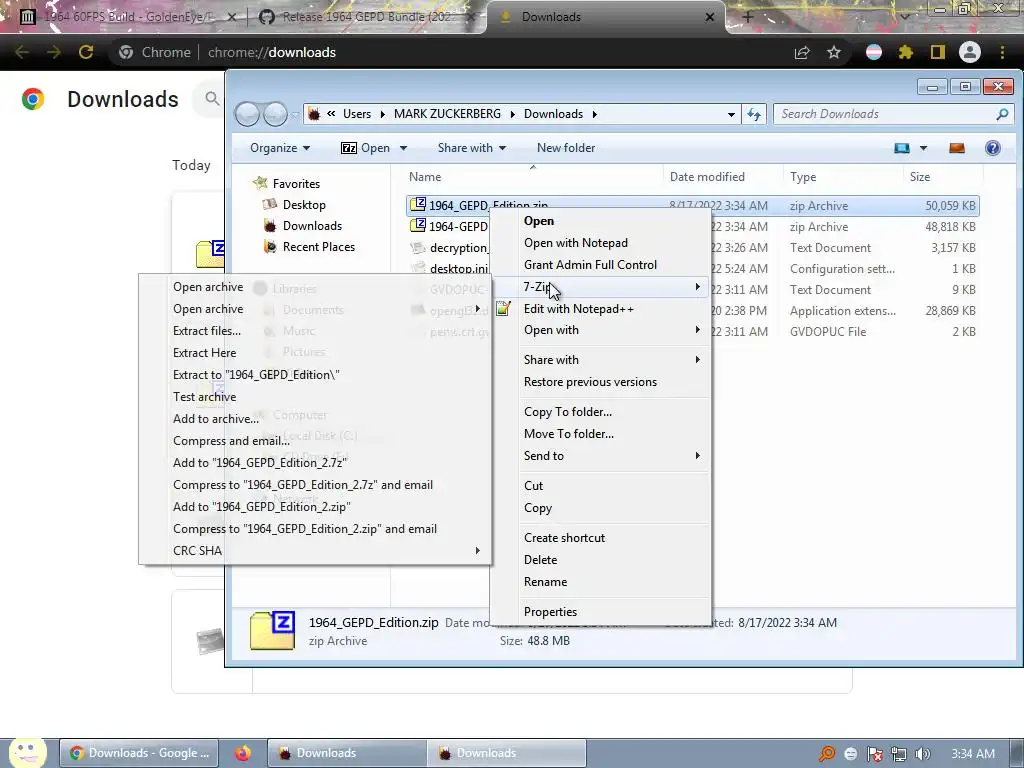The height and width of the screenshot is (768, 1024).
Task: Click Users in the breadcrumb path
Action: [357, 114]
